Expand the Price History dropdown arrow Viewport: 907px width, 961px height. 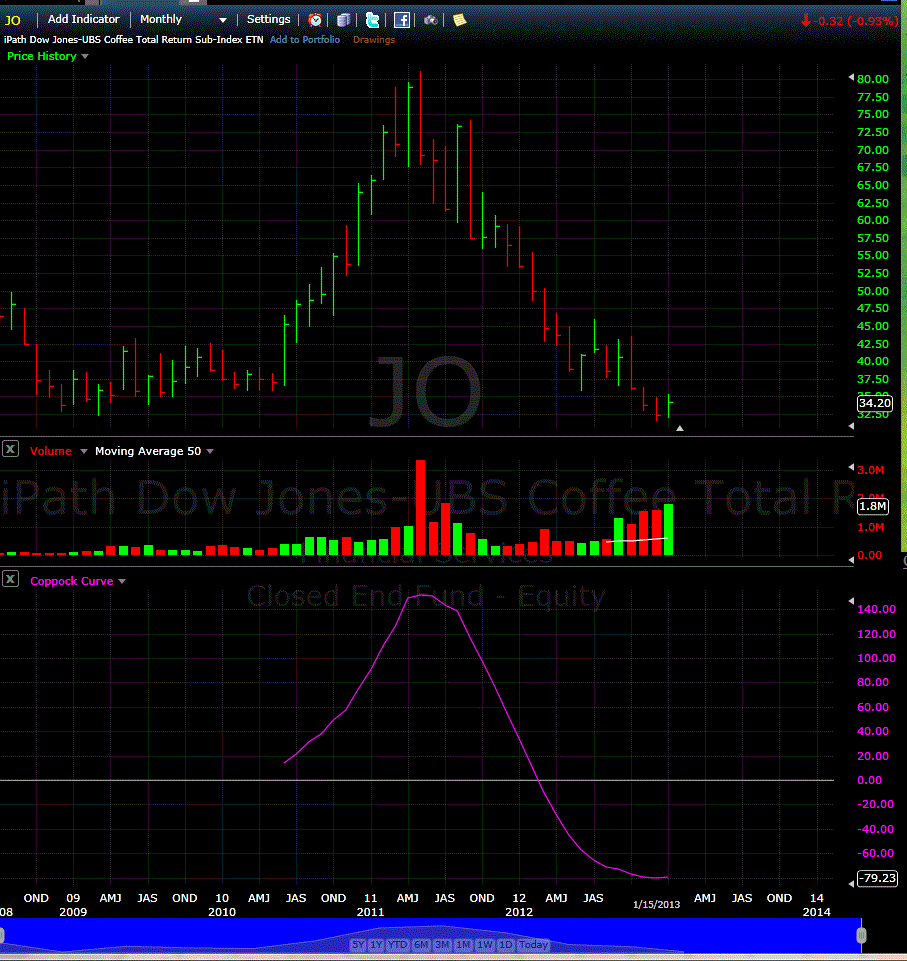pos(85,57)
